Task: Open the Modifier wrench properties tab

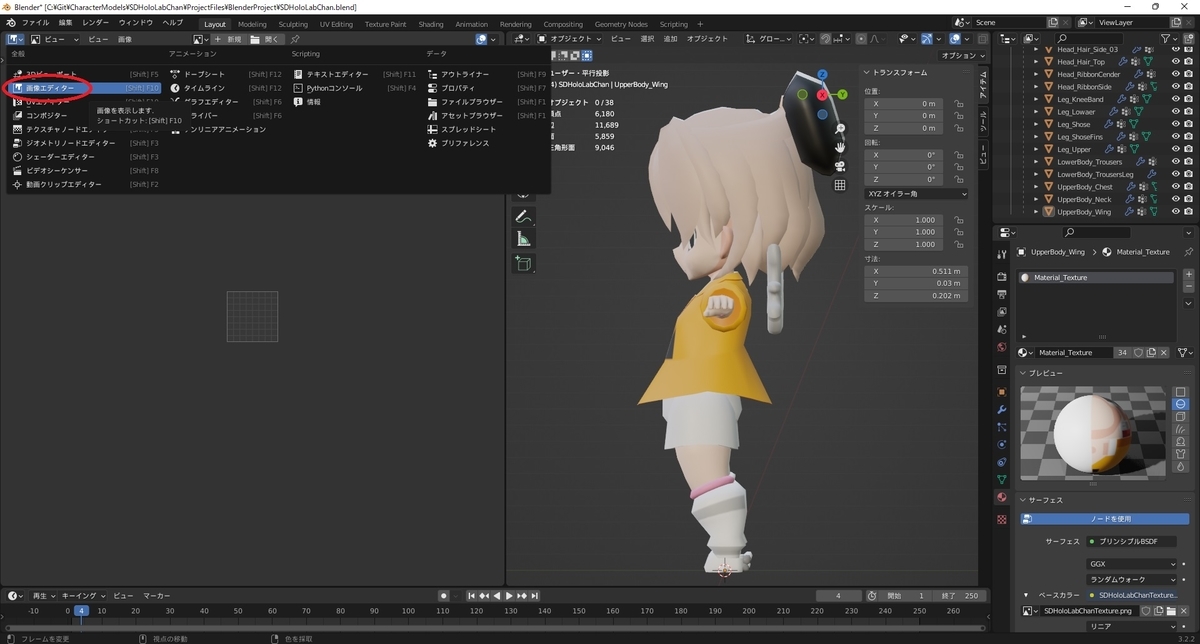Action: [1002, 410]
